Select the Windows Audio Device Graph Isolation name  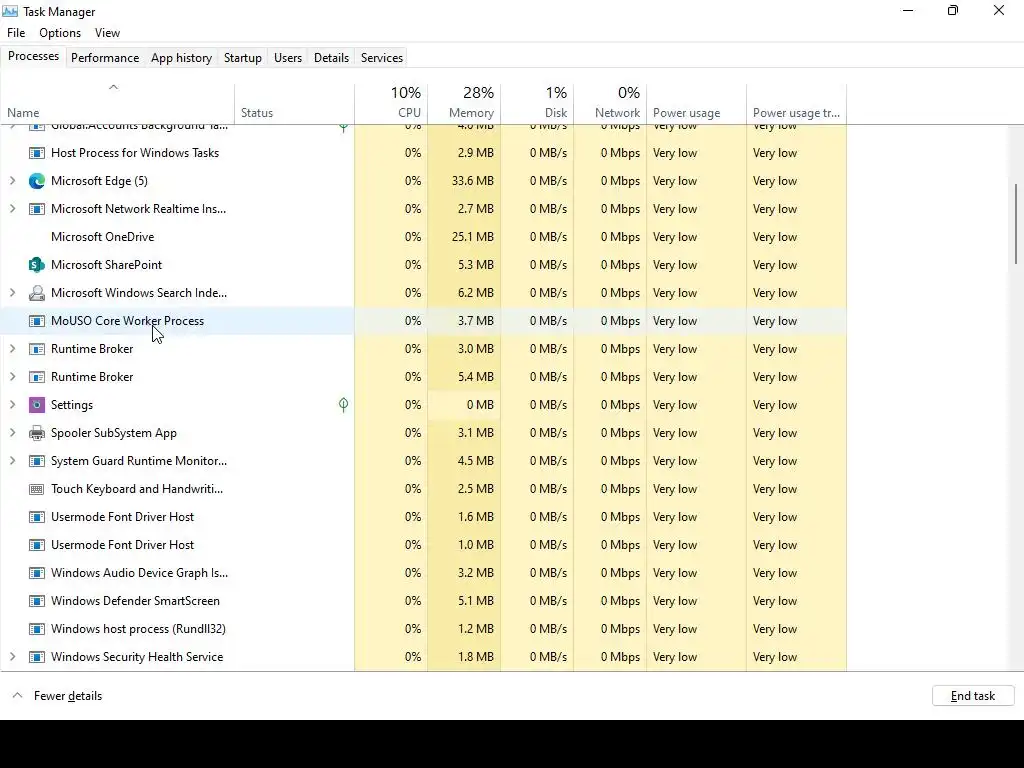[x=139, y=573]
